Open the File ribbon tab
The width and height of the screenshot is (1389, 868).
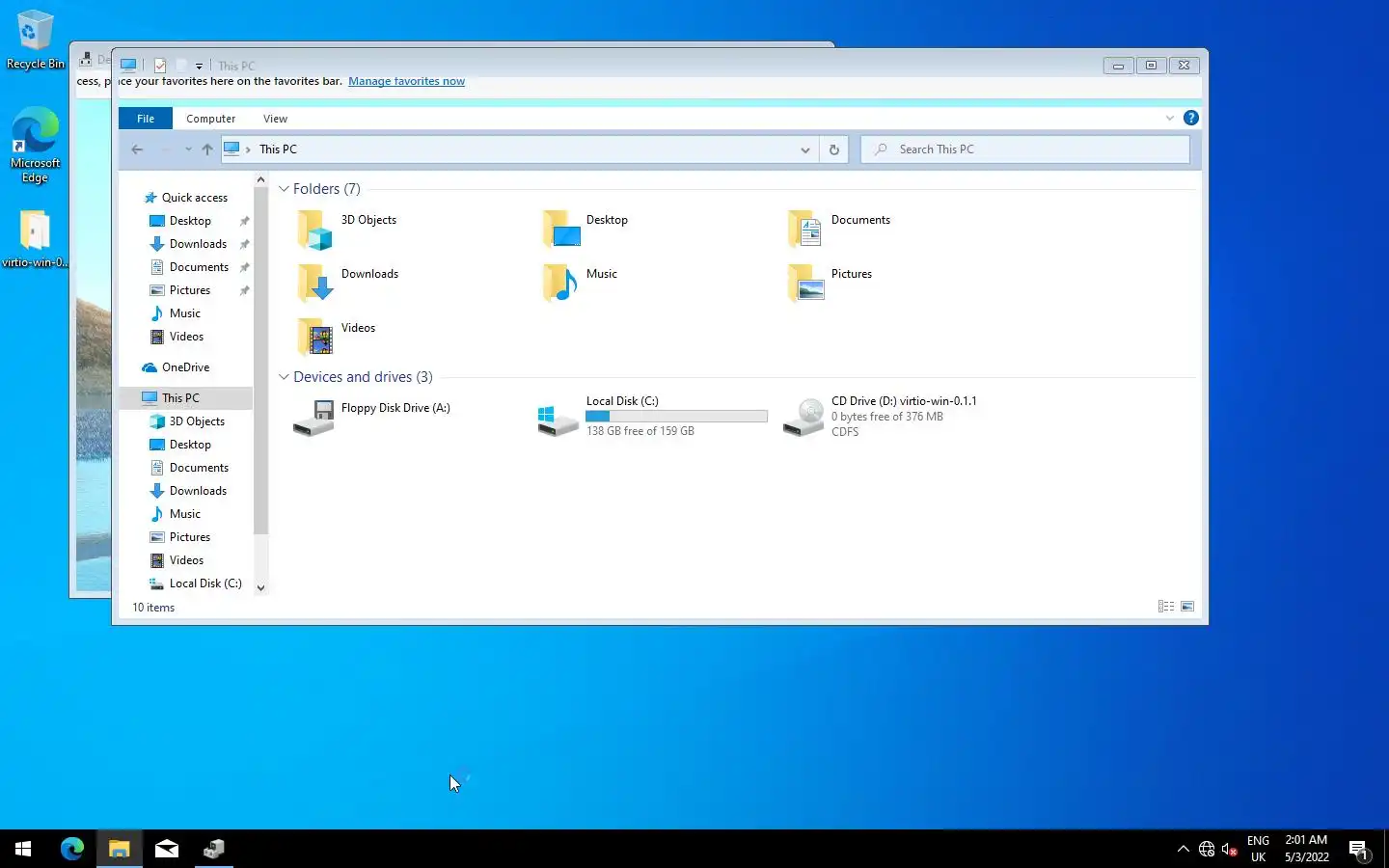click(x=146, y=119)
